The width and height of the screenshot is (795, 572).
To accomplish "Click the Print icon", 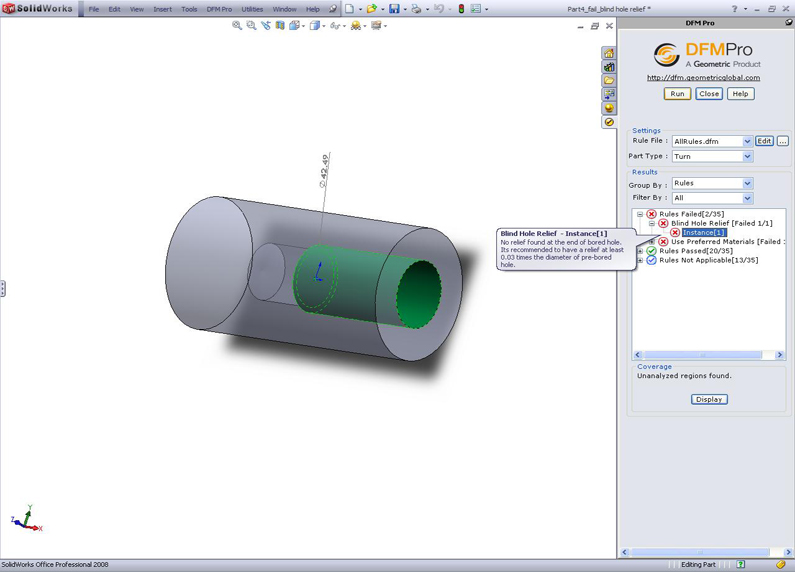I will coord(416,9).
